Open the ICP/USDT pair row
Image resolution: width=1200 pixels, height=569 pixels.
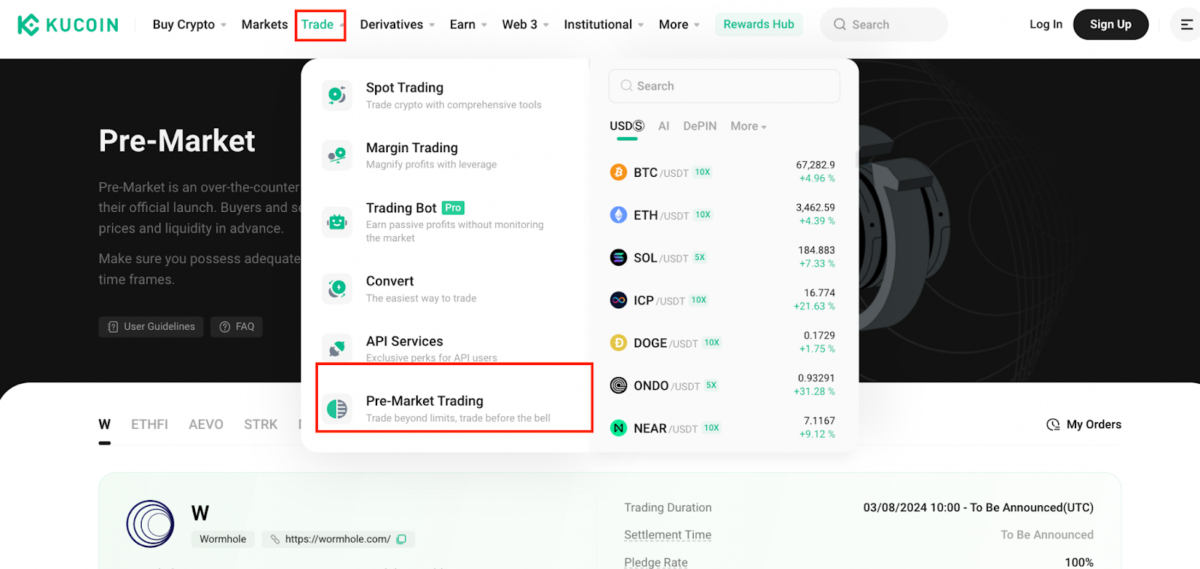tap(724, 300)
